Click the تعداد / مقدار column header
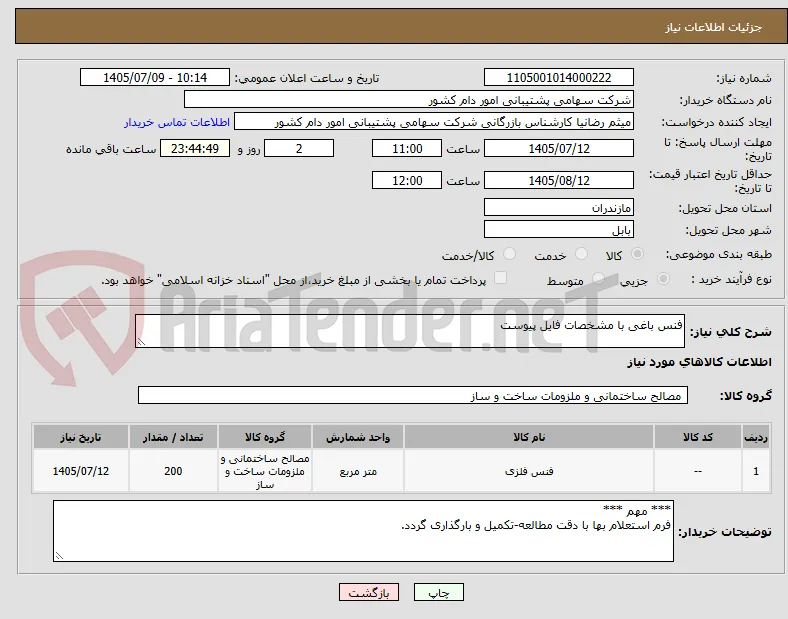Image resolution: width=788 pixels, height=619 pixels. pyautogui.click(x=173, y=437)
